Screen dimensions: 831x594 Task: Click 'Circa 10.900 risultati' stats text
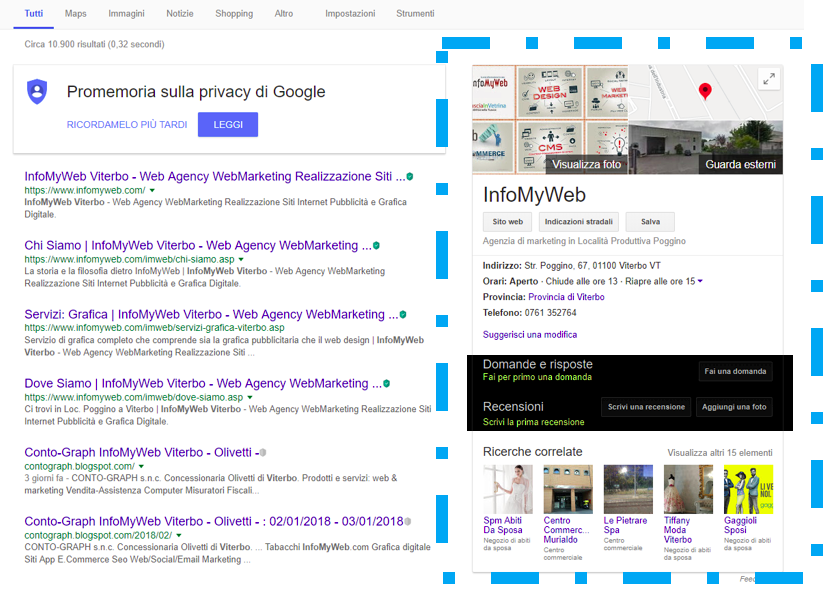pyautogui.click(x=94, y=44)
